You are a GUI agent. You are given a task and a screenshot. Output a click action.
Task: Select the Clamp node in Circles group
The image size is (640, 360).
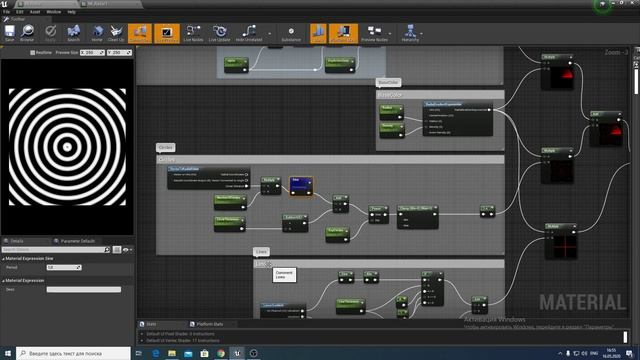click(418, 216)
